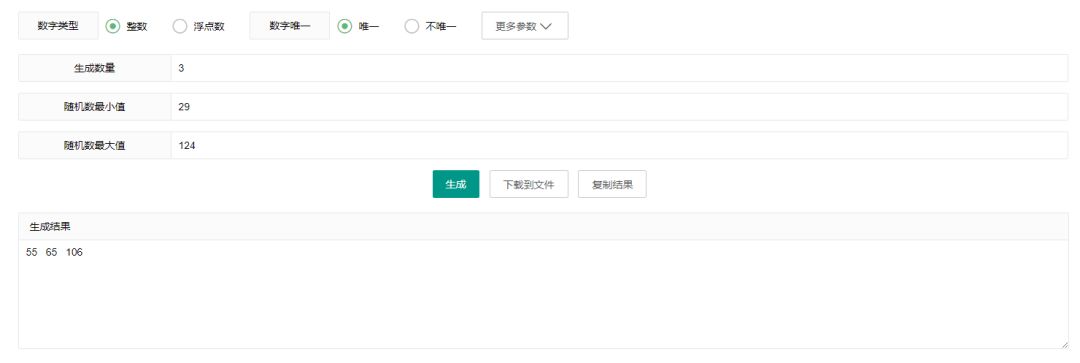
Task: Click the 生成数量 input field
Action: (x=619, y=68)
